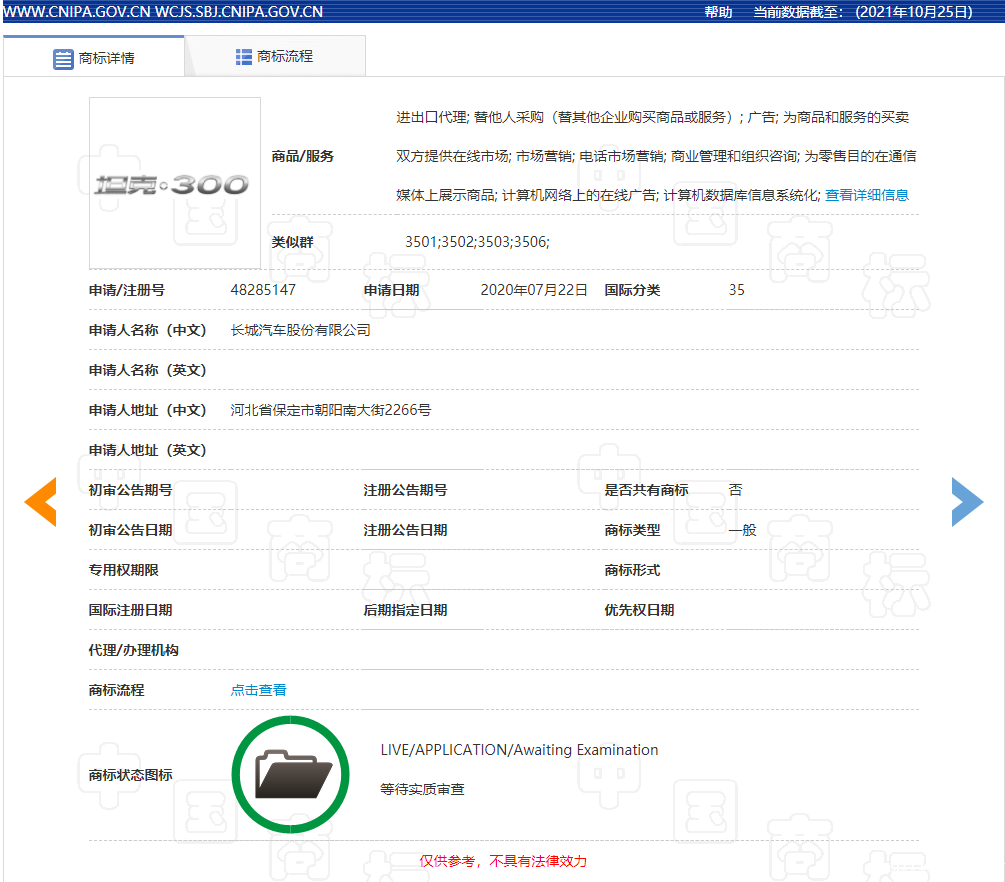This screenshot has height=882, width=1005.
Task: Open the 帮助 help link
Action: (x=718, y=12)
